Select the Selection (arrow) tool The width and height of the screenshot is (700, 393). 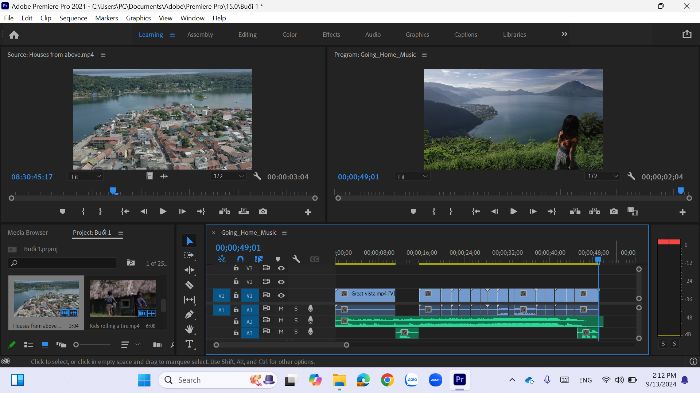tap(189, 241)
